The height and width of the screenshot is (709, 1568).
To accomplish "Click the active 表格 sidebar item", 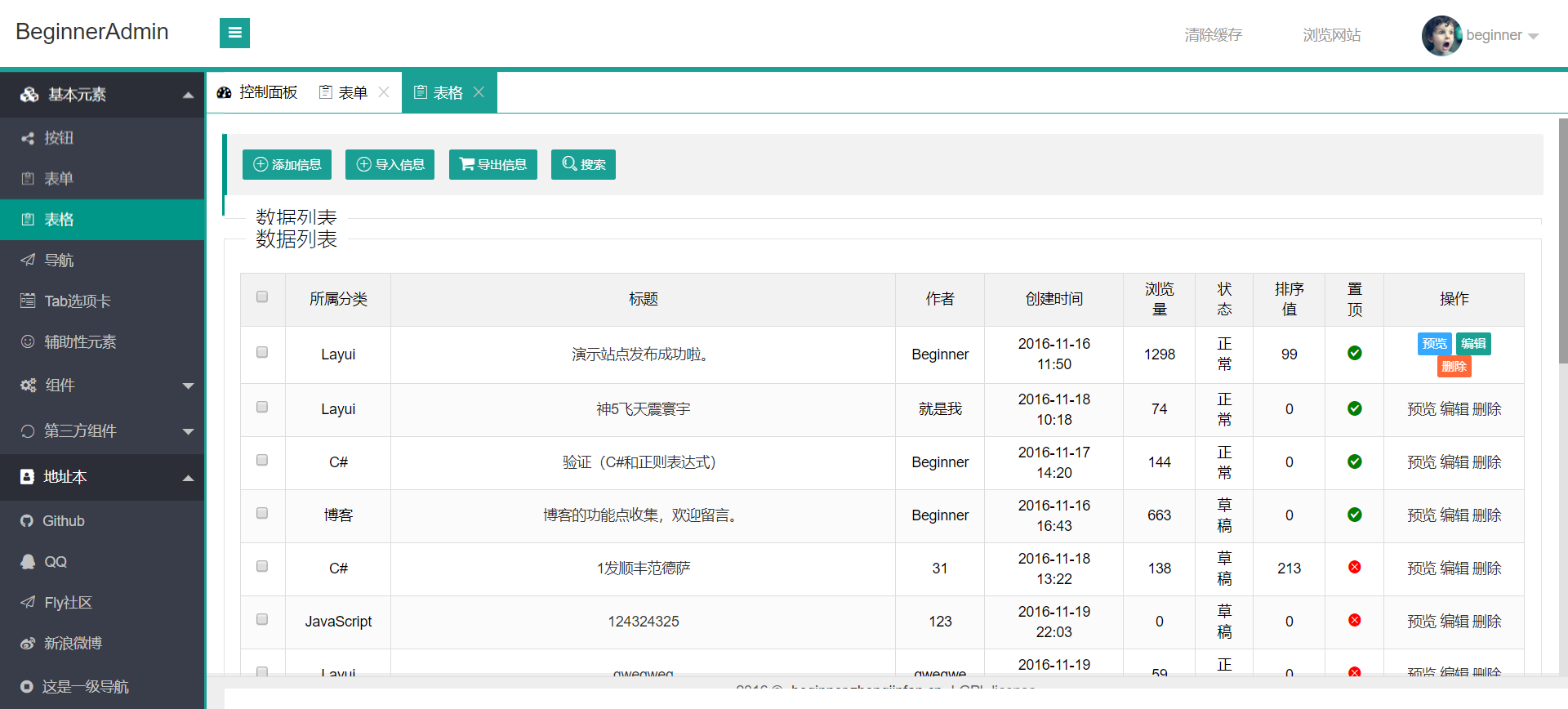I will click(x=102, y=220).
